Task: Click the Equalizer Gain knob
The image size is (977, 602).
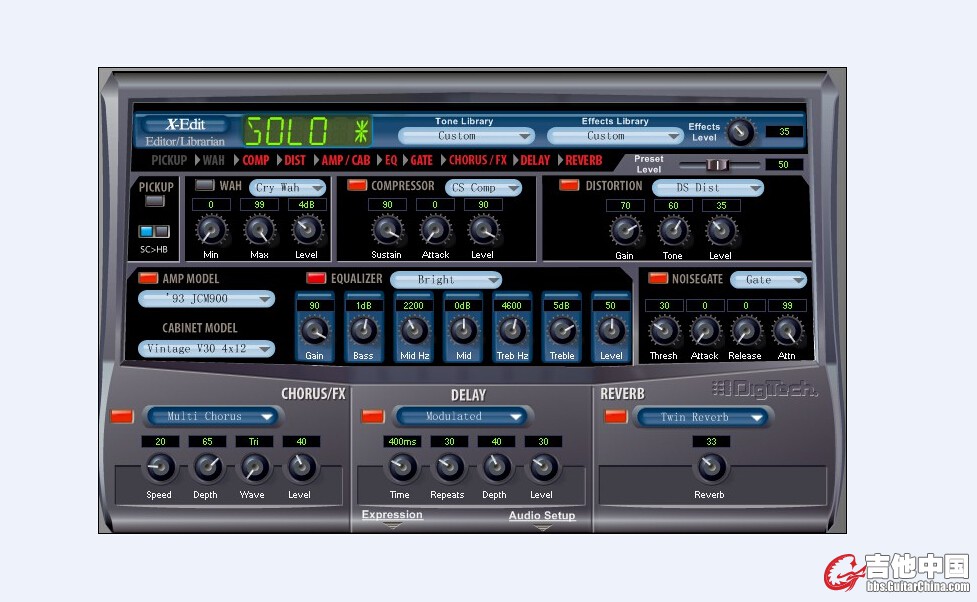Action: (x=315, y=331)
